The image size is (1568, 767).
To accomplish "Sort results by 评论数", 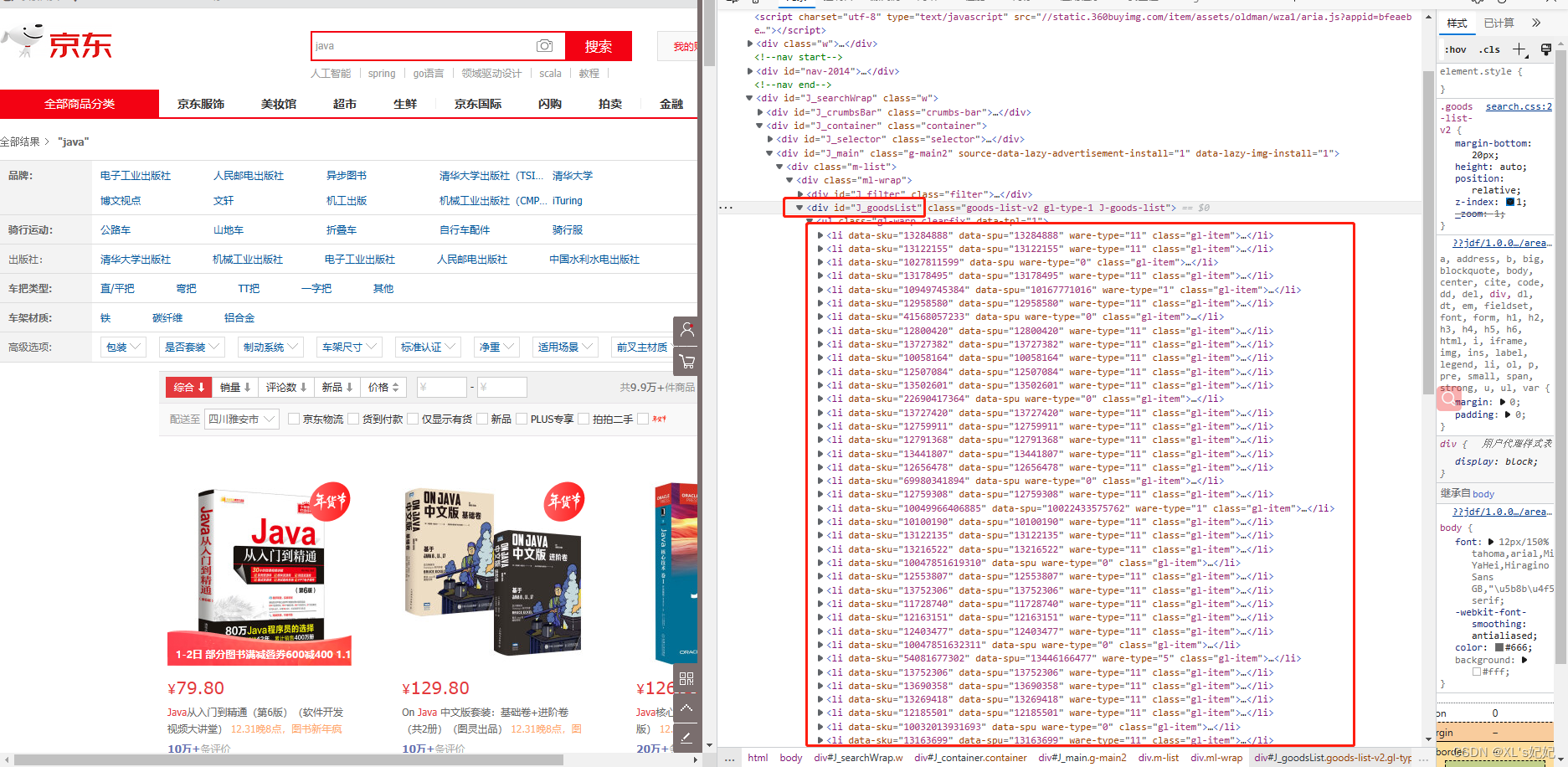I will (x=286, y=387).
